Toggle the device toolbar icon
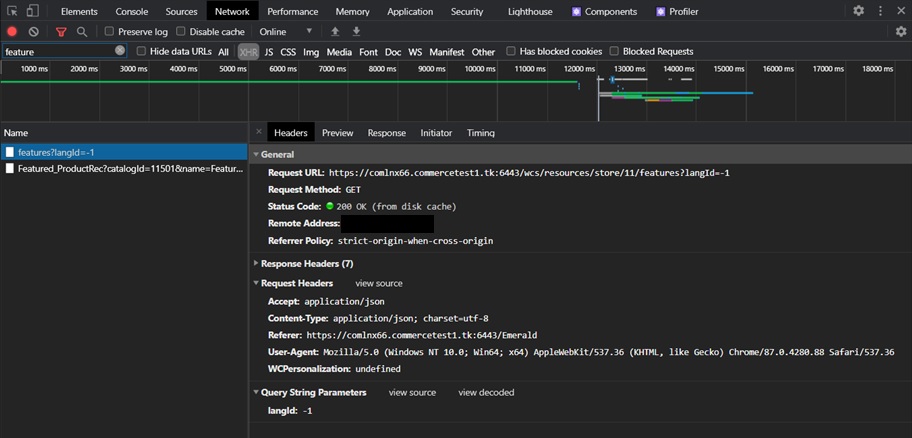This screenshot has width=912, height=438. (32, 11)
